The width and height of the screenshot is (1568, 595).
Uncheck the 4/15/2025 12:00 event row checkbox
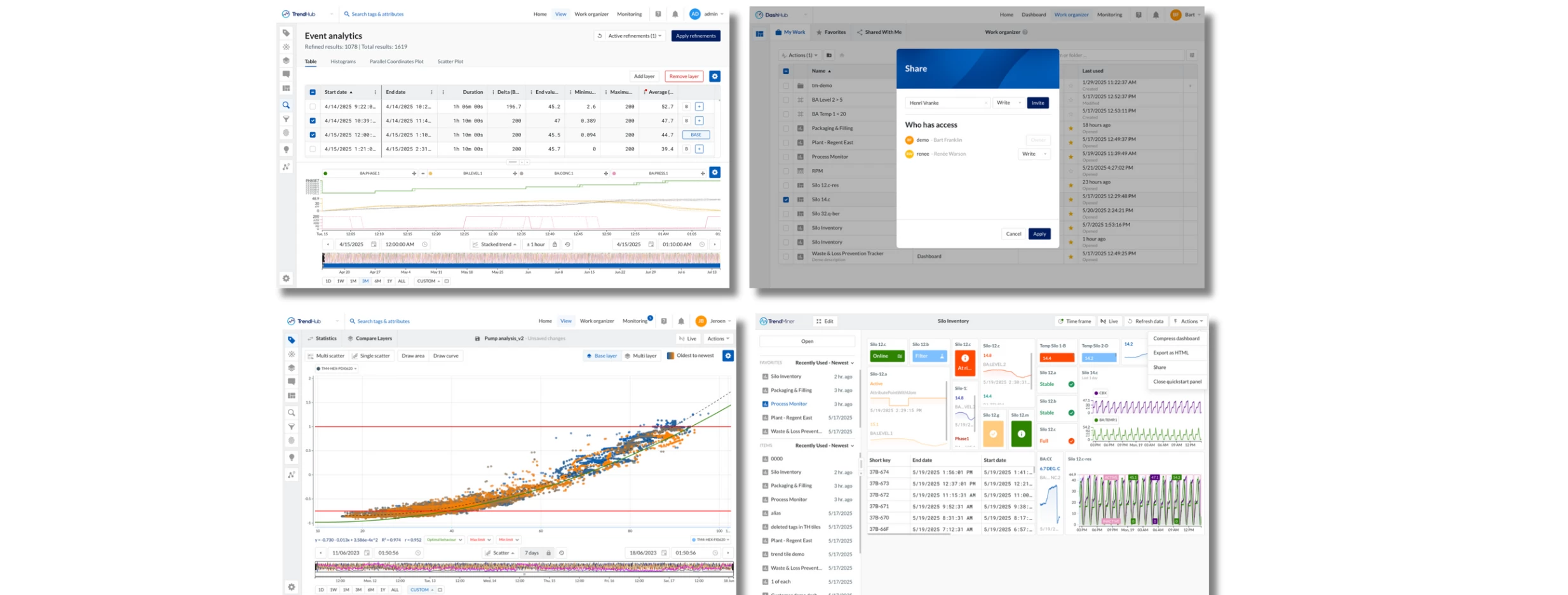coord(313,135)
